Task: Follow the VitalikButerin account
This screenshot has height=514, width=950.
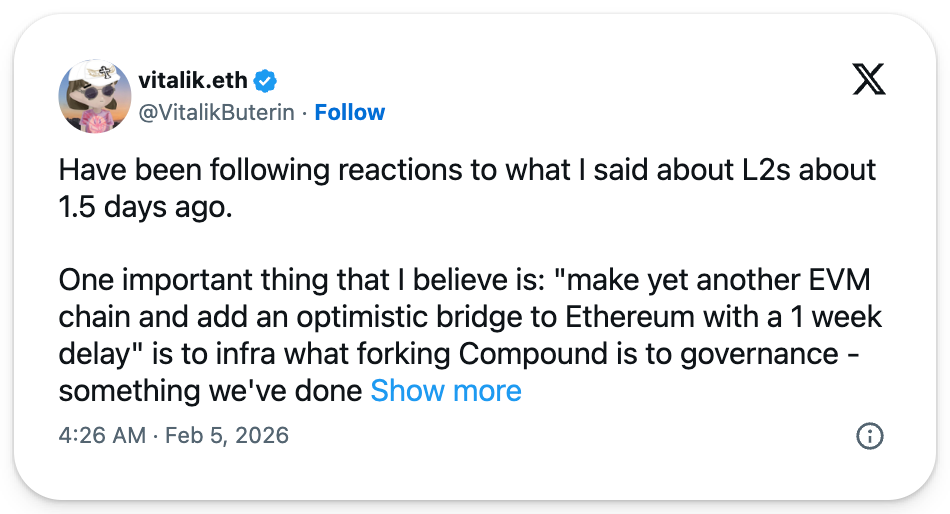Action: point(349,112)
